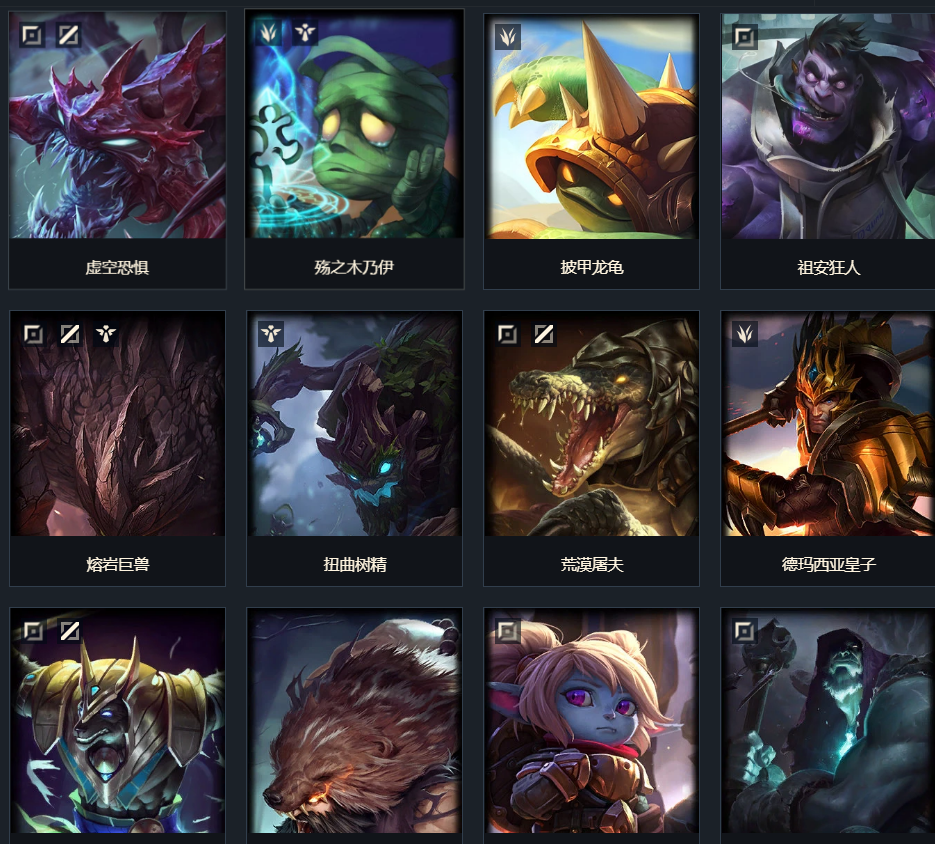Click the winged support icon on 殇之木乃伊 card
Image resolution: width=935 pixels, height=844 pixels.
coord(305,33)
